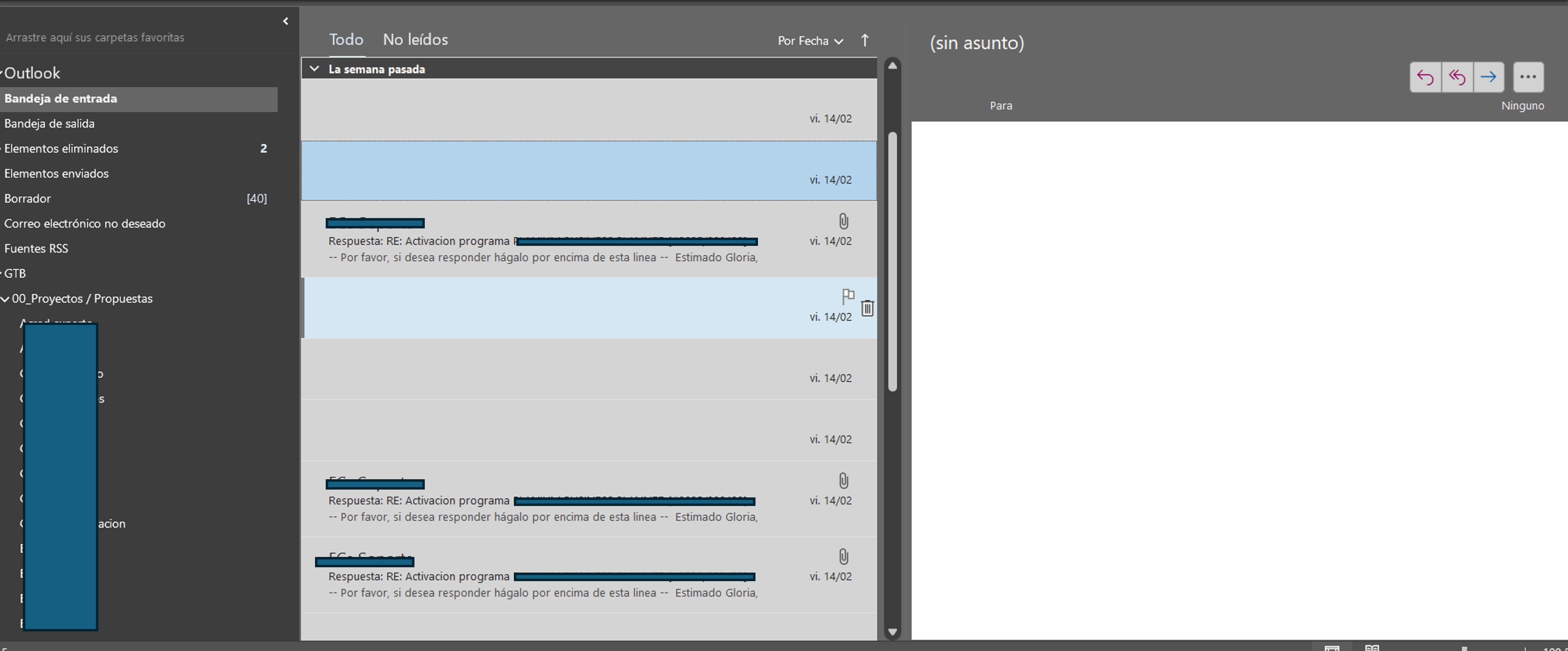Click the Reply All double-arrow icon
Screen dimensions: 1568x651
(1457, 77)
